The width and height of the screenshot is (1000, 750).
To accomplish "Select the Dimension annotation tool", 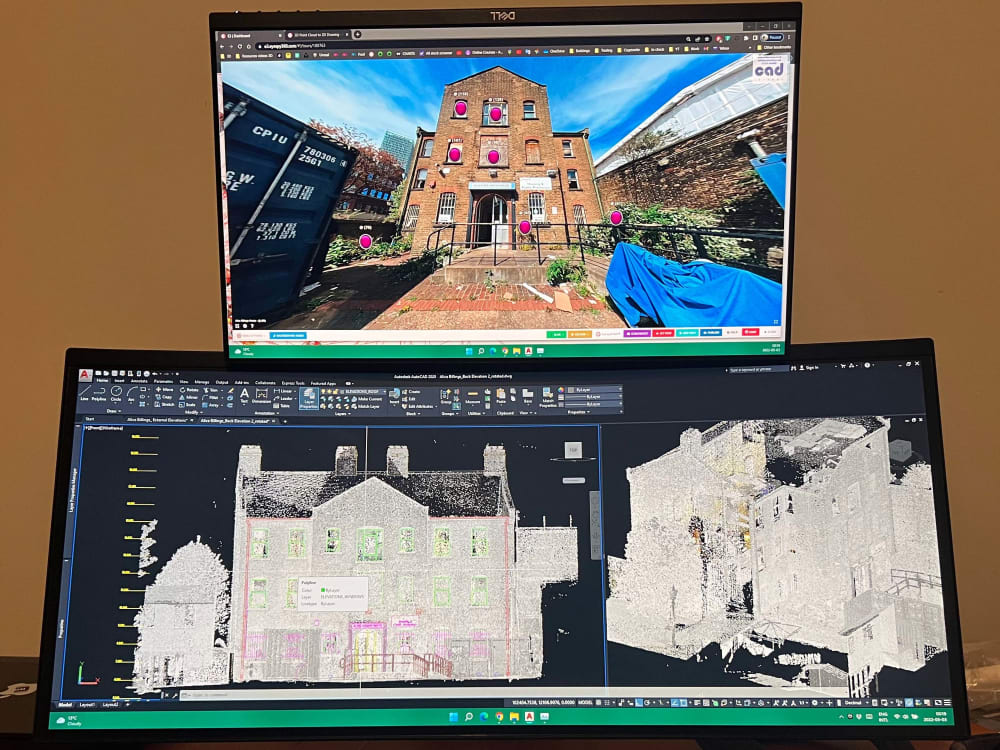I will click(261, 395).
